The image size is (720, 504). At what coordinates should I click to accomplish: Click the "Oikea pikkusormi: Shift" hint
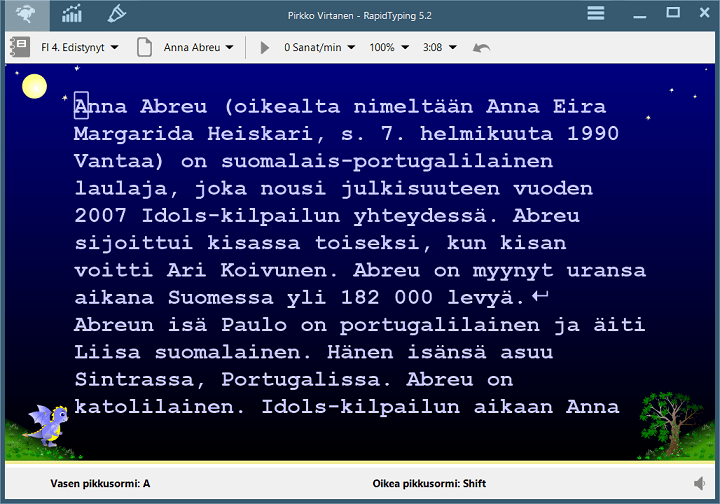[x=429, y=483]
